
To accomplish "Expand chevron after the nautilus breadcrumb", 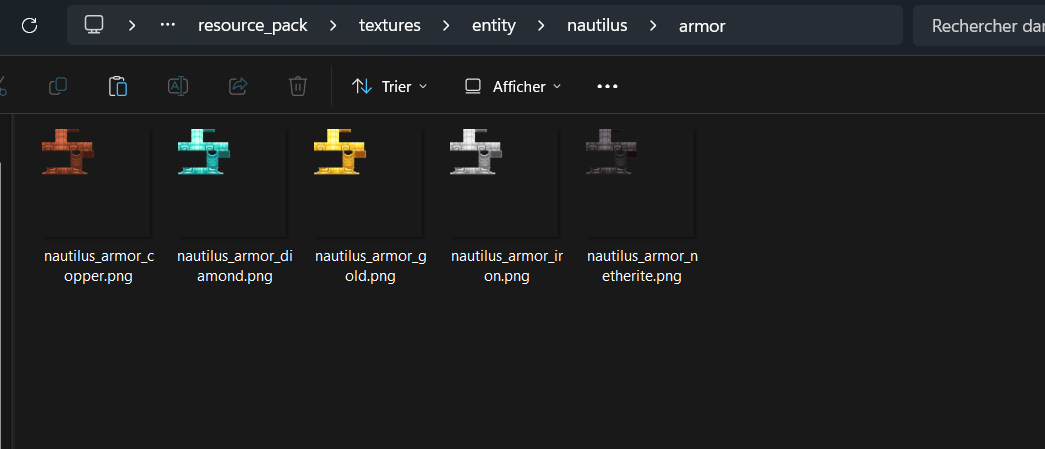I will (x=653, y=26).
